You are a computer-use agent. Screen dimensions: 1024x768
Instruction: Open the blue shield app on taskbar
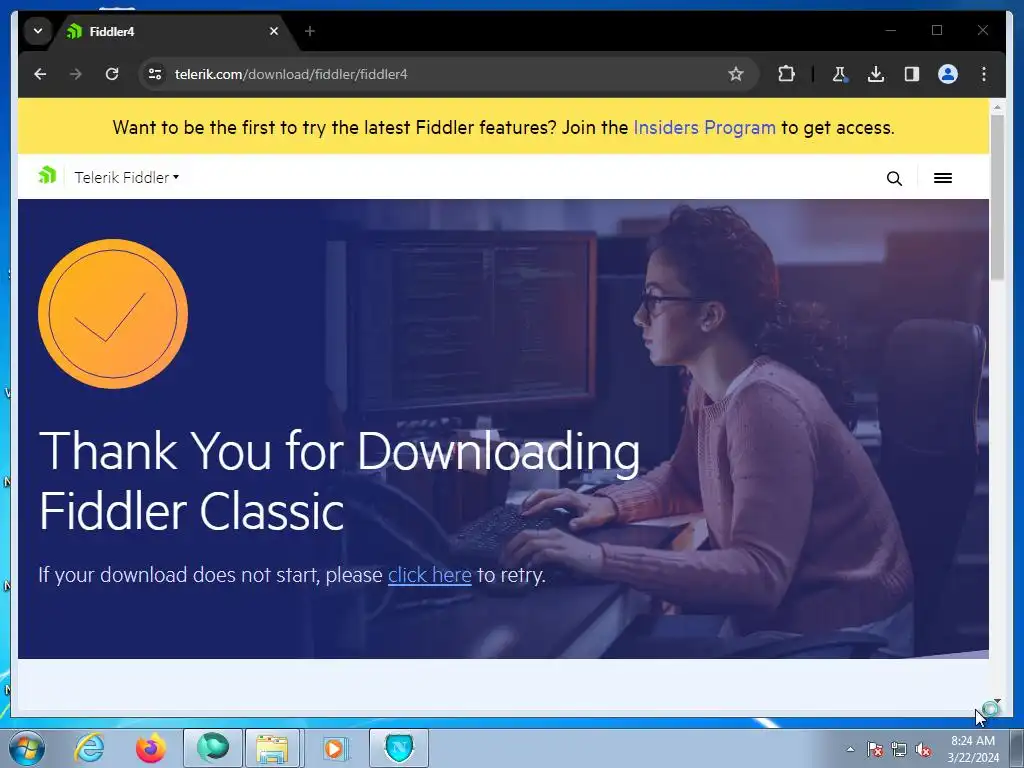pos(399,748)
